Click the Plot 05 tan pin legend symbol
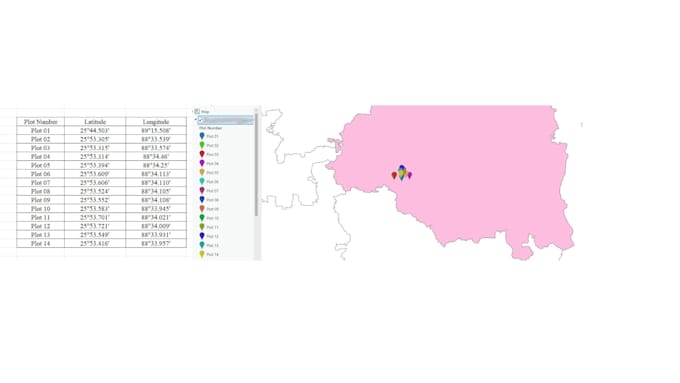Screen dimensions: 680x383 pyautogui.click(x=202, y=173)
